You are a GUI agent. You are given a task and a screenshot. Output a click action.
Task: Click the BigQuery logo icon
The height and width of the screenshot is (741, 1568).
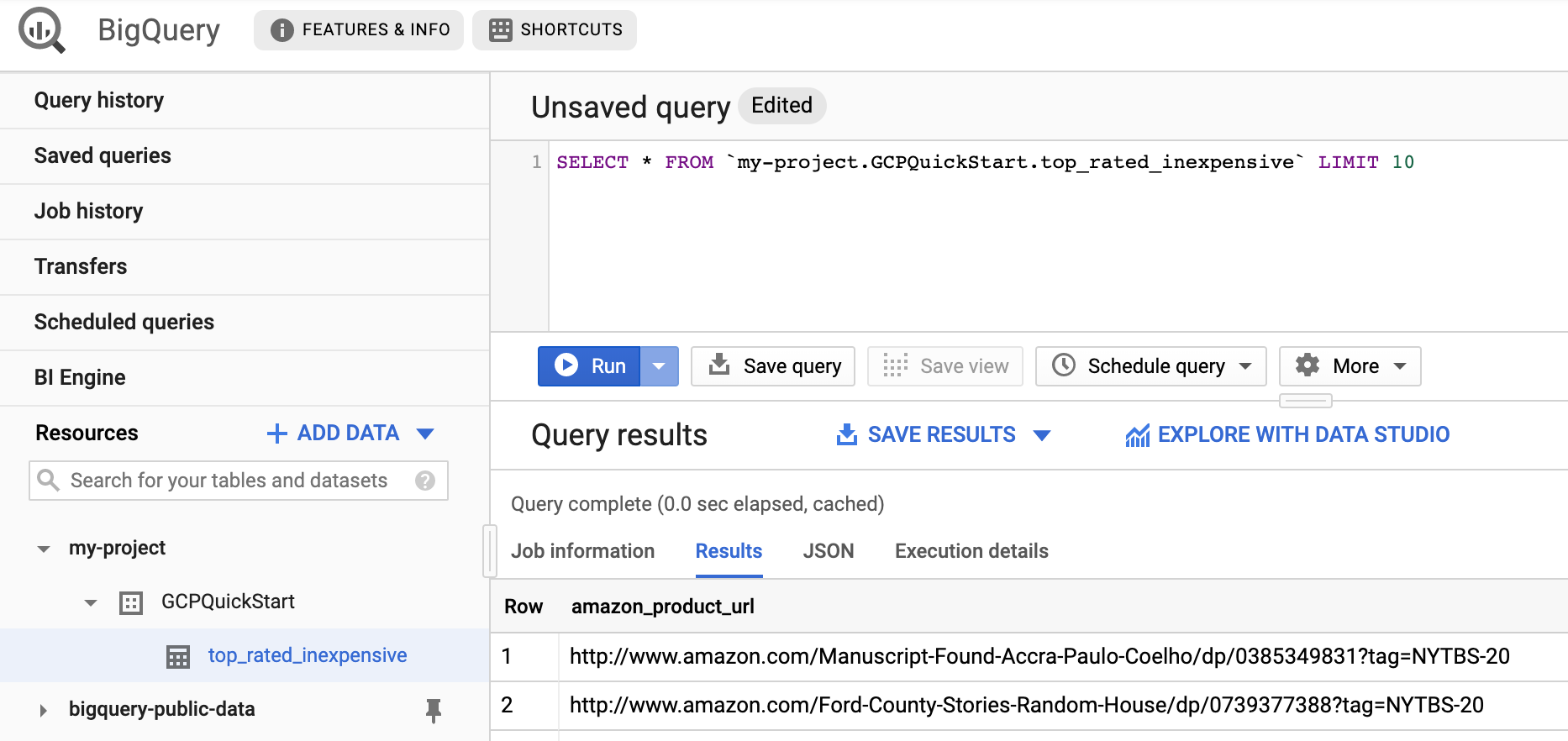point(41,30)
